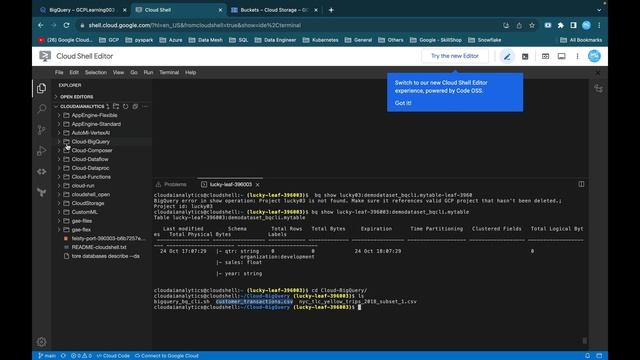Expand the Cloud-Dataflow folder
The height and width of the screenshot is (360, 640).
(90, 159)
